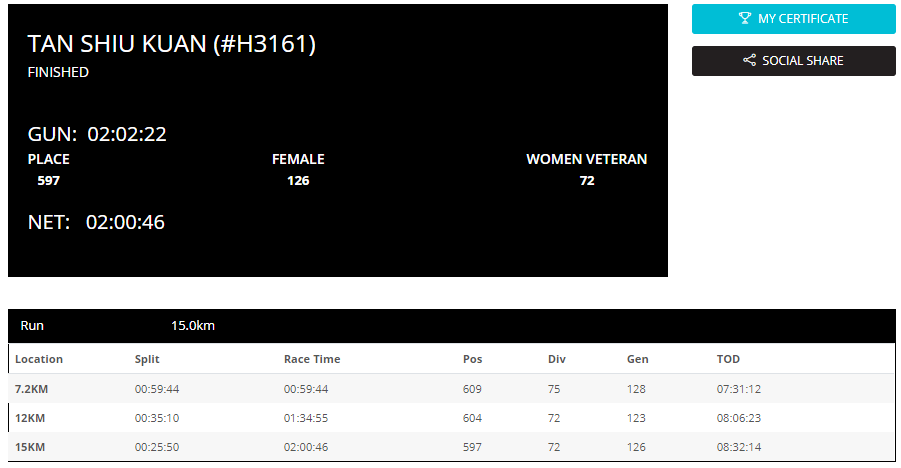The width and height of the screenshot is (901, 468).
Task: Select the 12KM location row
Action: click(x=452, y=418)
